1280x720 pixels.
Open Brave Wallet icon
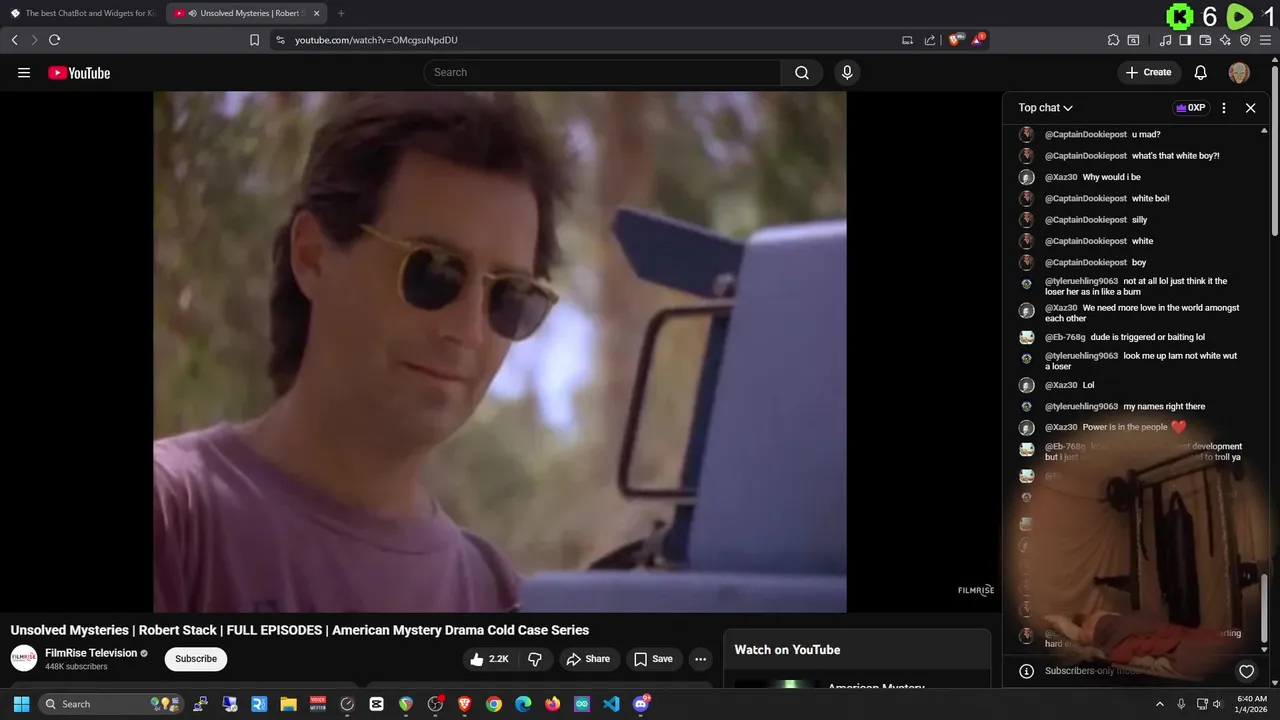click(1205, 40)
